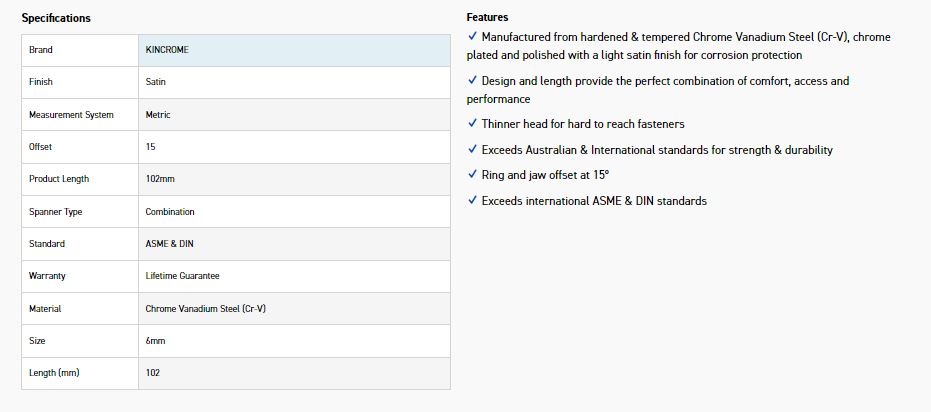
Task: Click the Features heading
Action: [x=487, y=17]
